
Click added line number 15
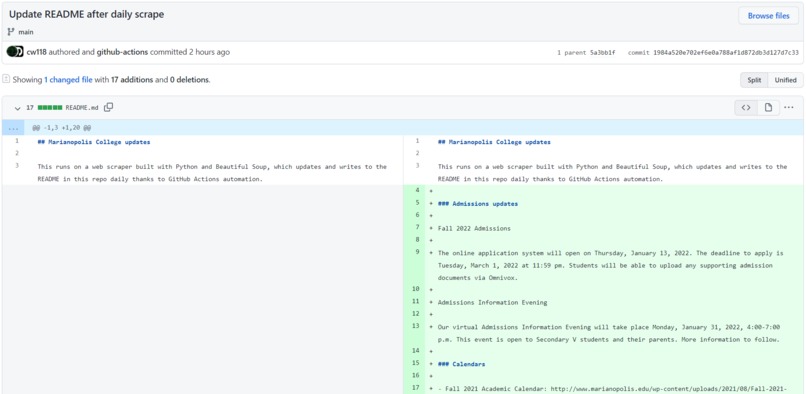(x=416, y=364)
